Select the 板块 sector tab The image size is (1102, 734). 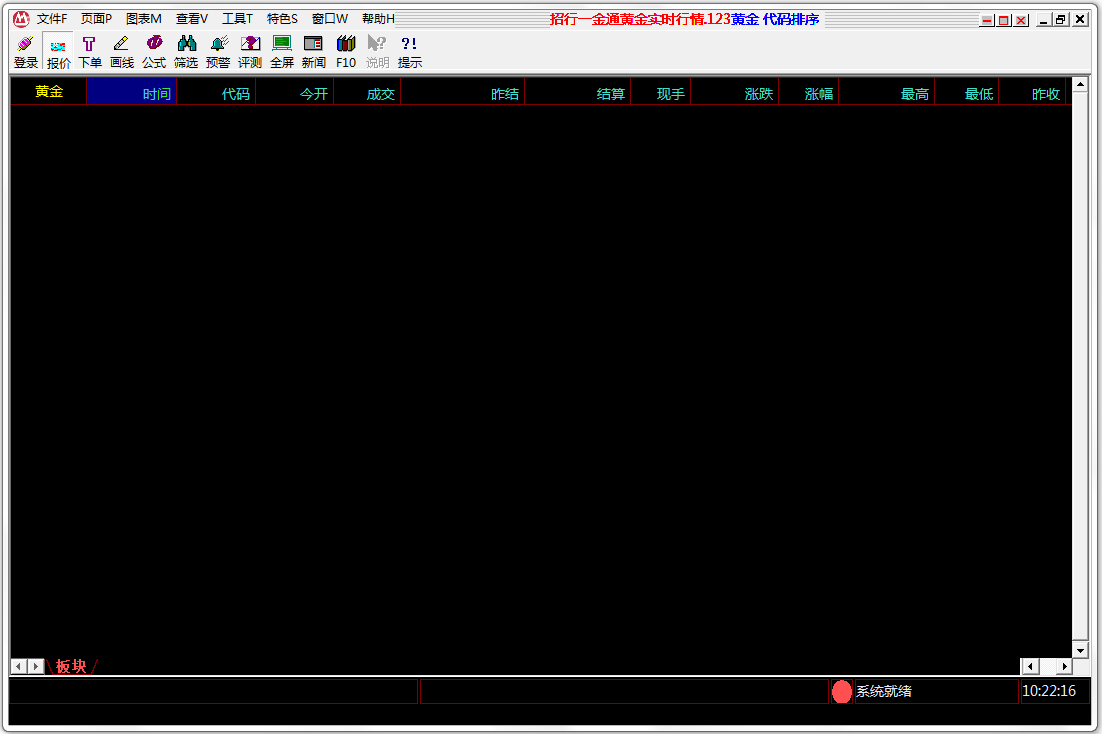point(72,666)
